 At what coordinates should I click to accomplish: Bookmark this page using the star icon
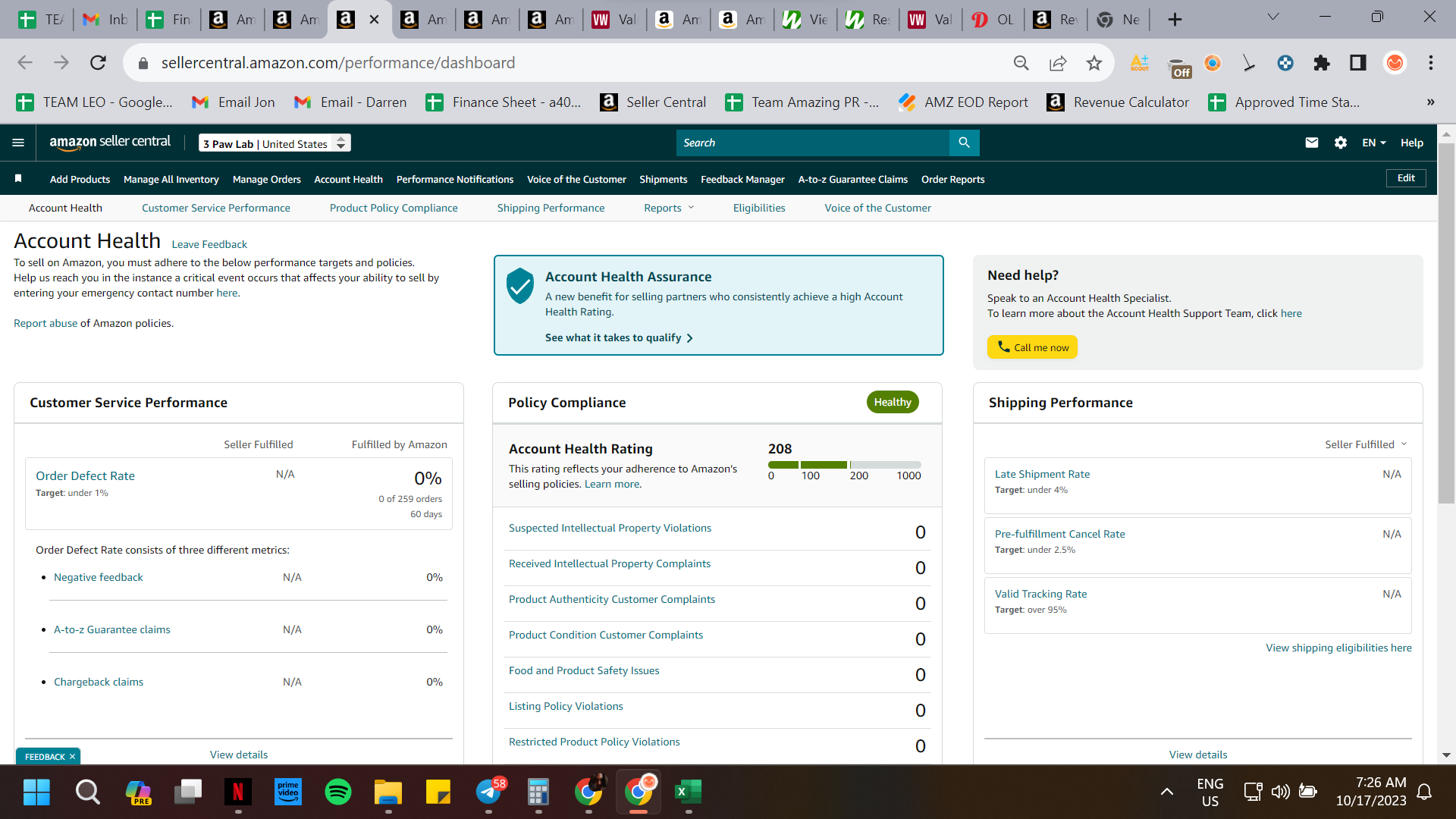pos(1094,63)
